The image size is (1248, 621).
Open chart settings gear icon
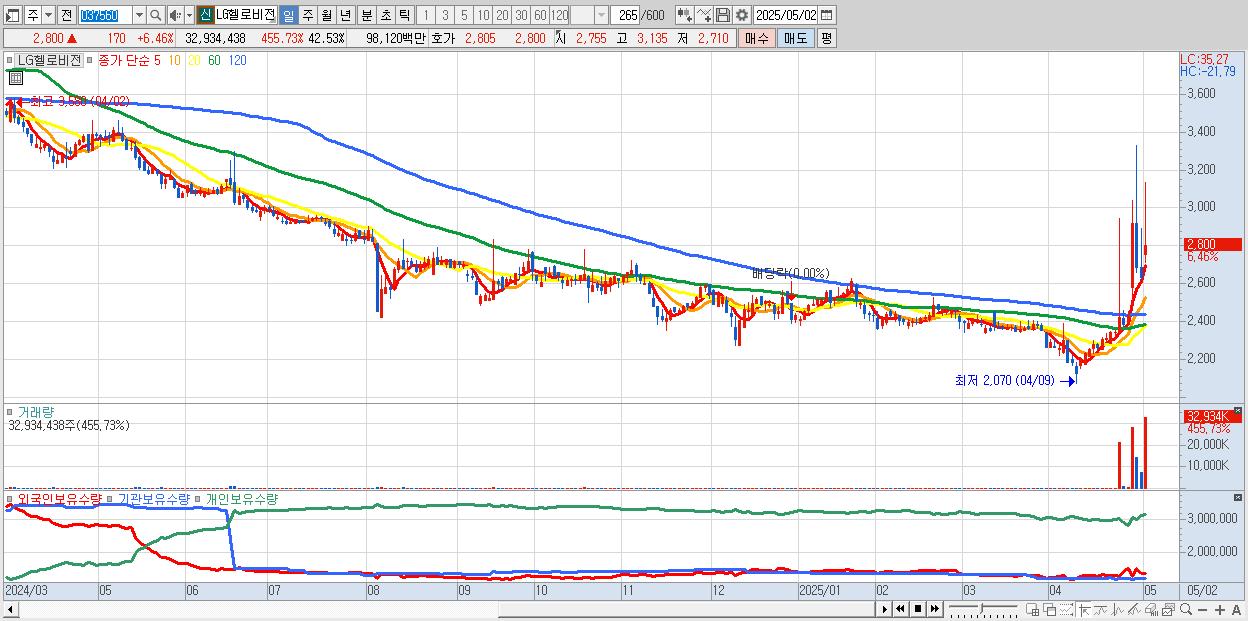point(742,15)
